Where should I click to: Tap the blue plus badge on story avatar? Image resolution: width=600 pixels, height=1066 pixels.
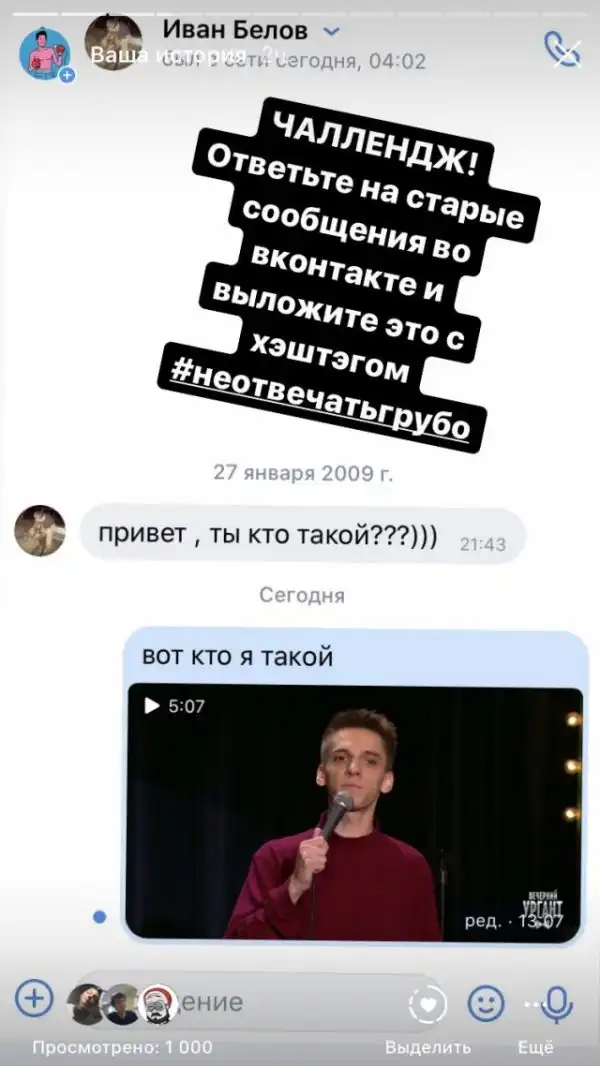[x=67, y=75]
